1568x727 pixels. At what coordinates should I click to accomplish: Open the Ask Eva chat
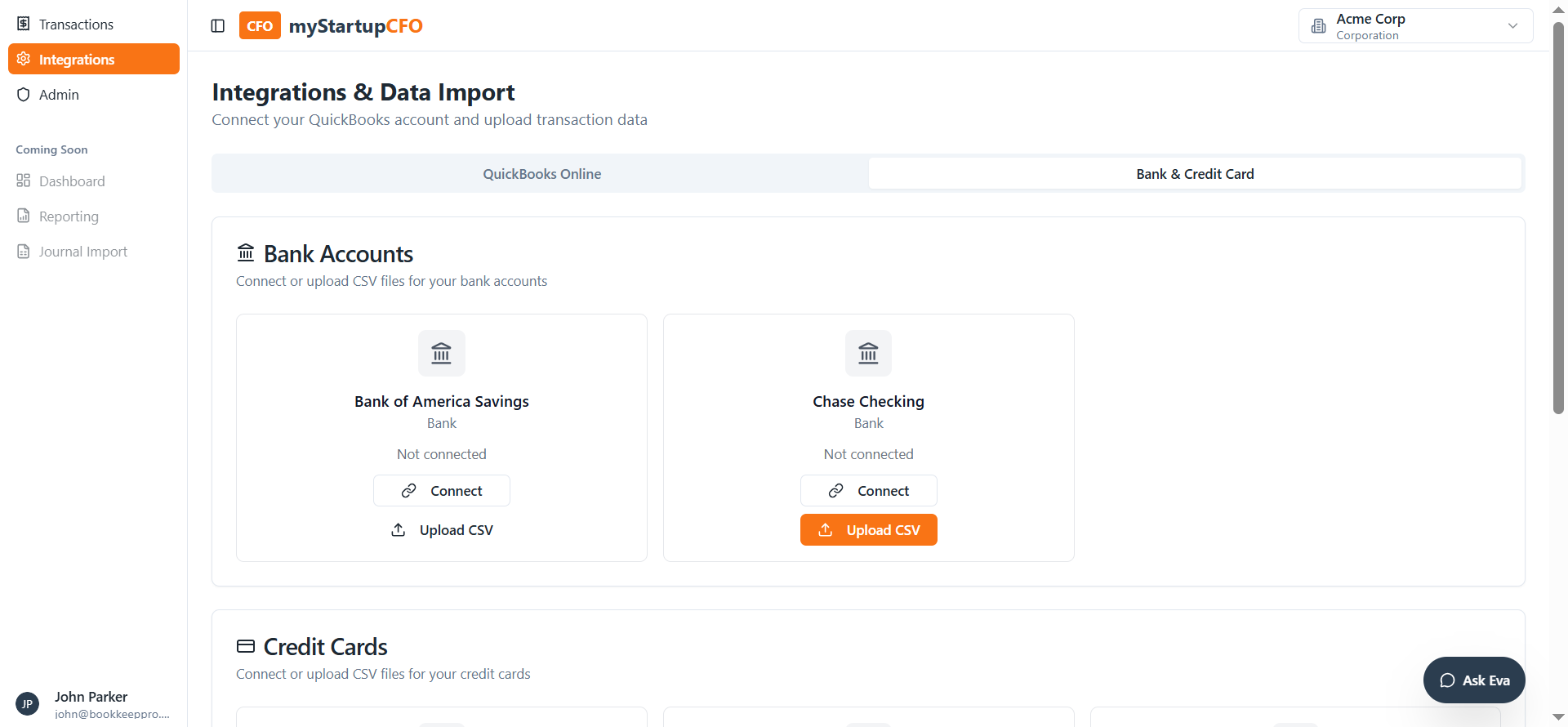click(x=1473, y=680)
